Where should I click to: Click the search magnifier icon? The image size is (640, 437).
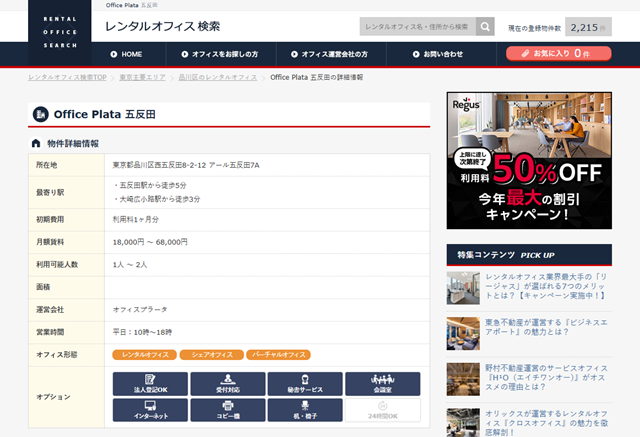(x=485, y=26)
